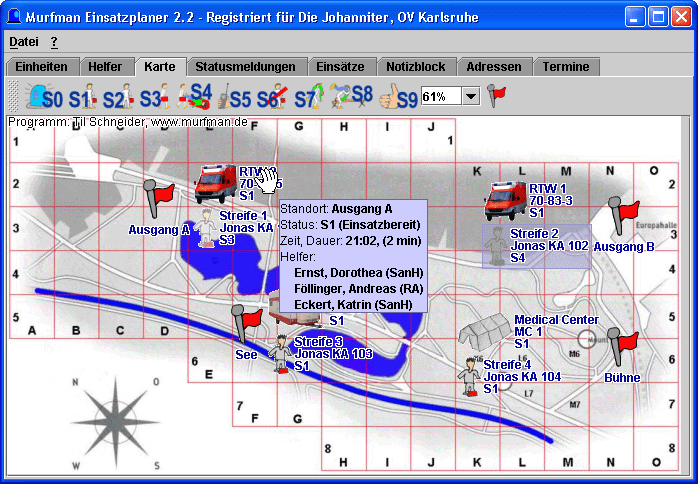The width and height of the screenshot is (698, 484).
Task: Switch to the Einsätze tab
Action: [341, 67]
